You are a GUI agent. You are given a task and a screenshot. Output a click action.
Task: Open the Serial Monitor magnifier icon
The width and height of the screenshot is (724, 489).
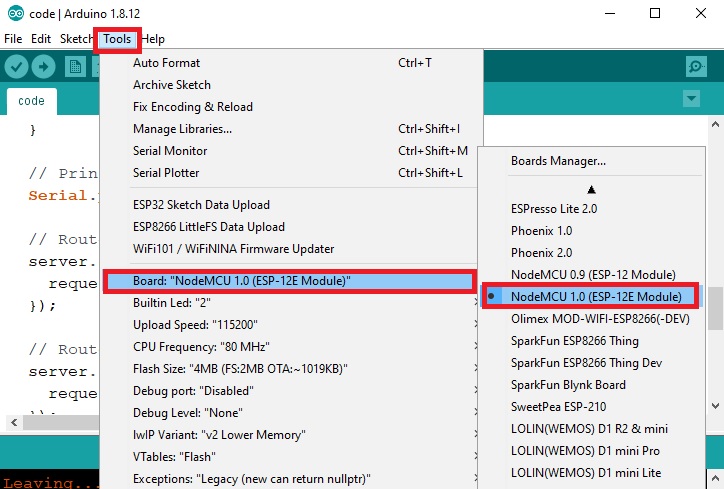(x=696, y=67)
